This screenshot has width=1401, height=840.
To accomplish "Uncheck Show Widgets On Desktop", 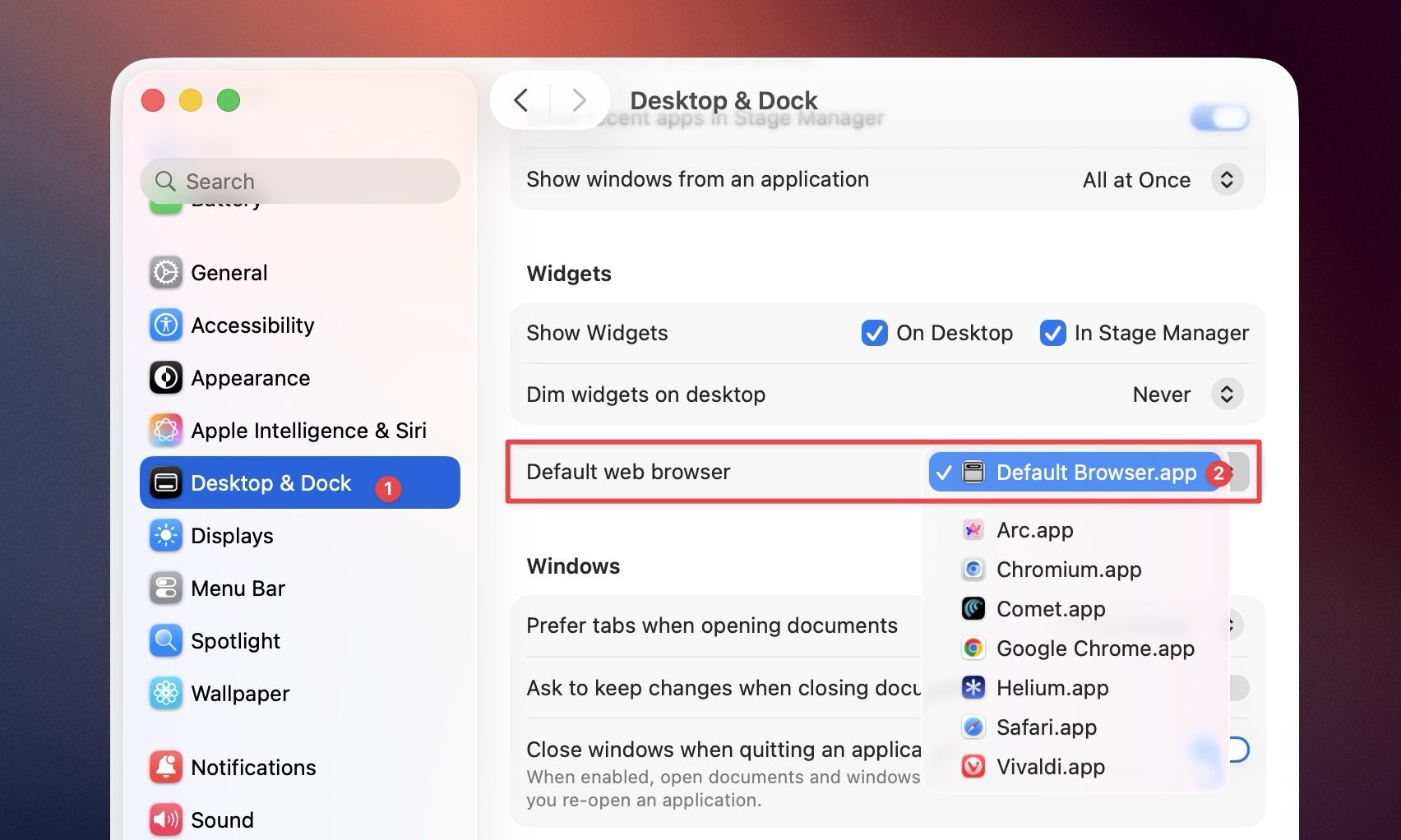I will 874,333.
